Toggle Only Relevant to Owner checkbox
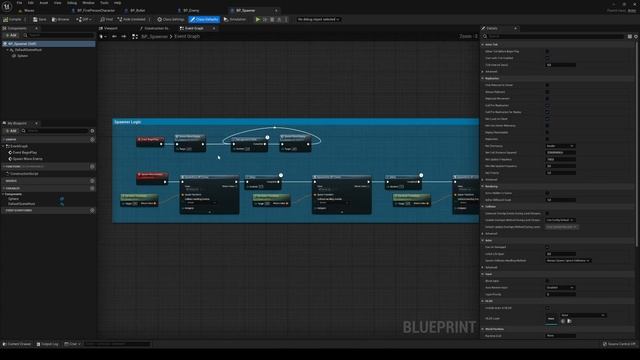Image resolution: width=640 pixels, height=360 pixels. click(547, 85)
